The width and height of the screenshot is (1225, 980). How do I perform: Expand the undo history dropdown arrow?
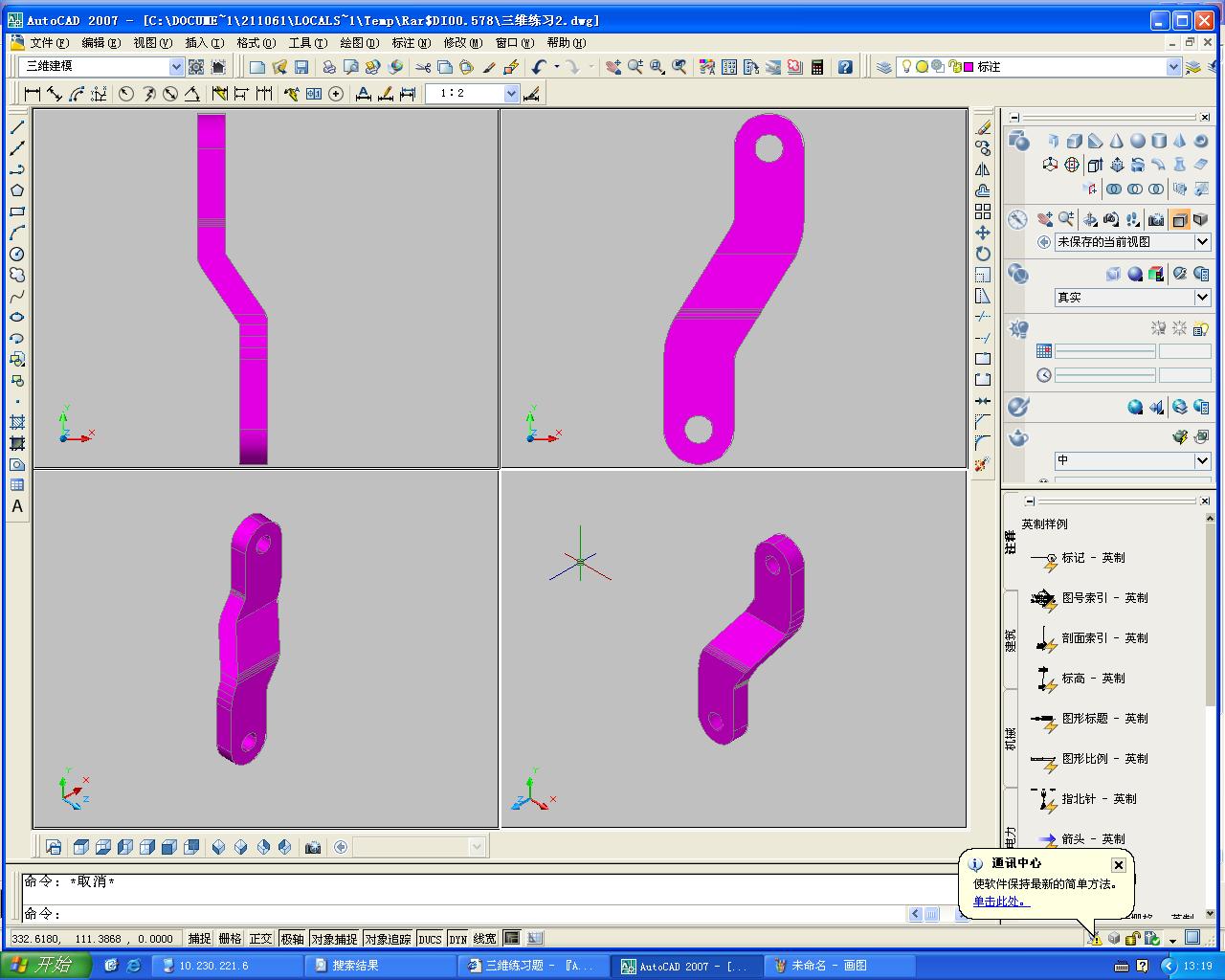(556, 67)
